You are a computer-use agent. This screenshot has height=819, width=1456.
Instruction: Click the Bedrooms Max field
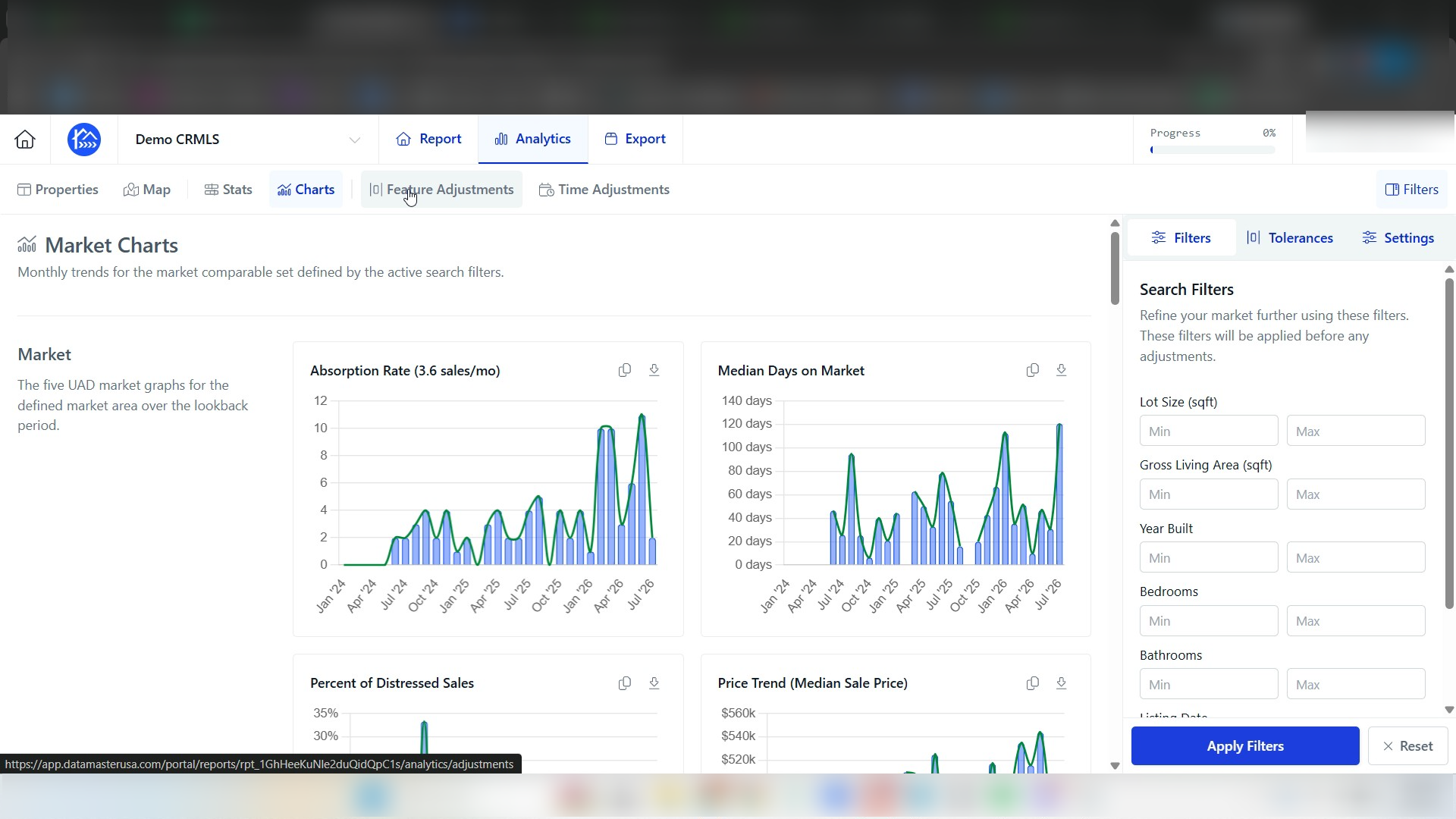1356,621
